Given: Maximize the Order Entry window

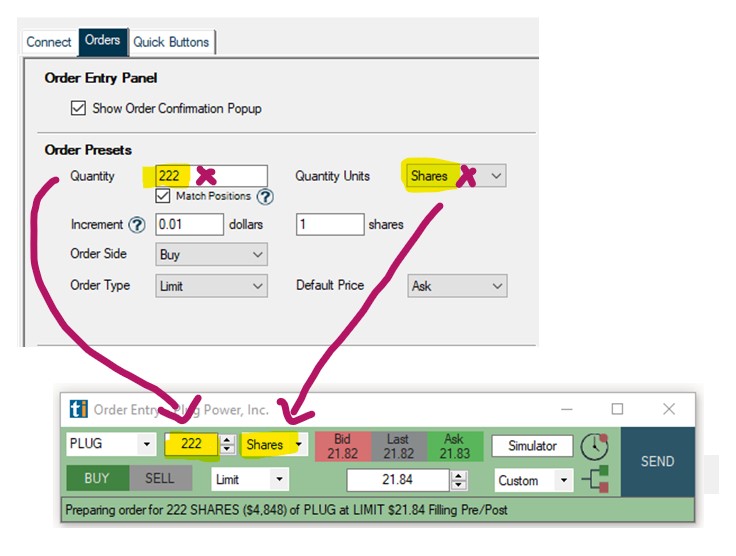Looking at the screenshot, I should tap(617, 409).
